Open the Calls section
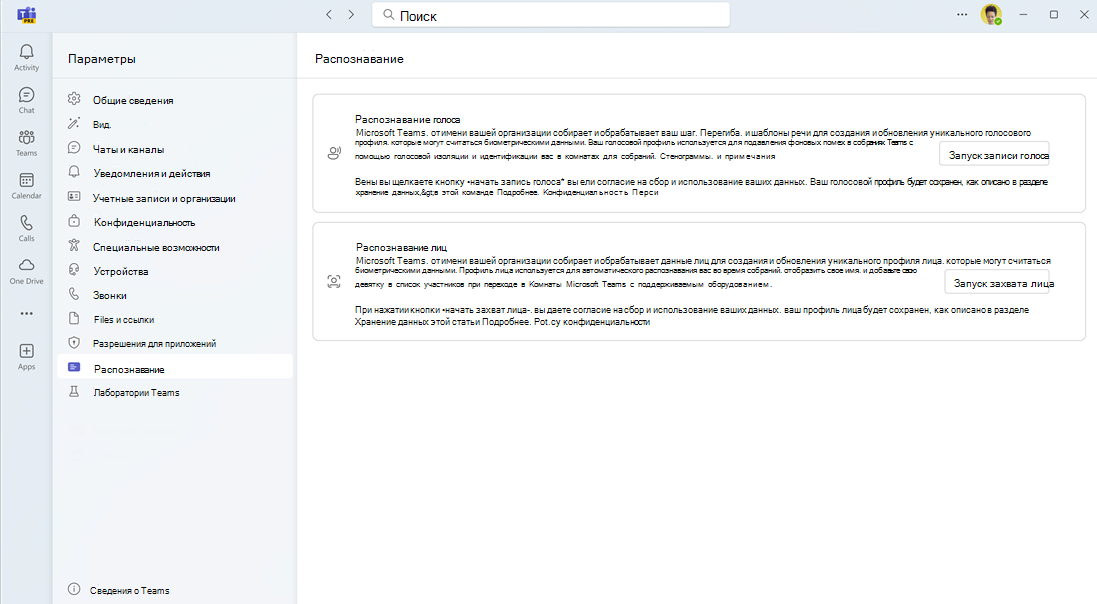Screen dimensions: 1097x604 [x=27, y=228]
